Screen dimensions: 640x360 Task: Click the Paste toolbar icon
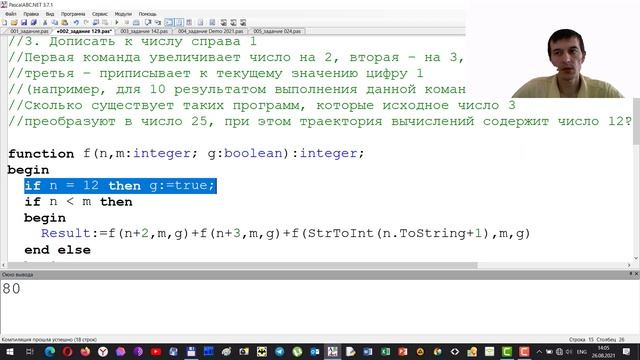pos(64,22)
